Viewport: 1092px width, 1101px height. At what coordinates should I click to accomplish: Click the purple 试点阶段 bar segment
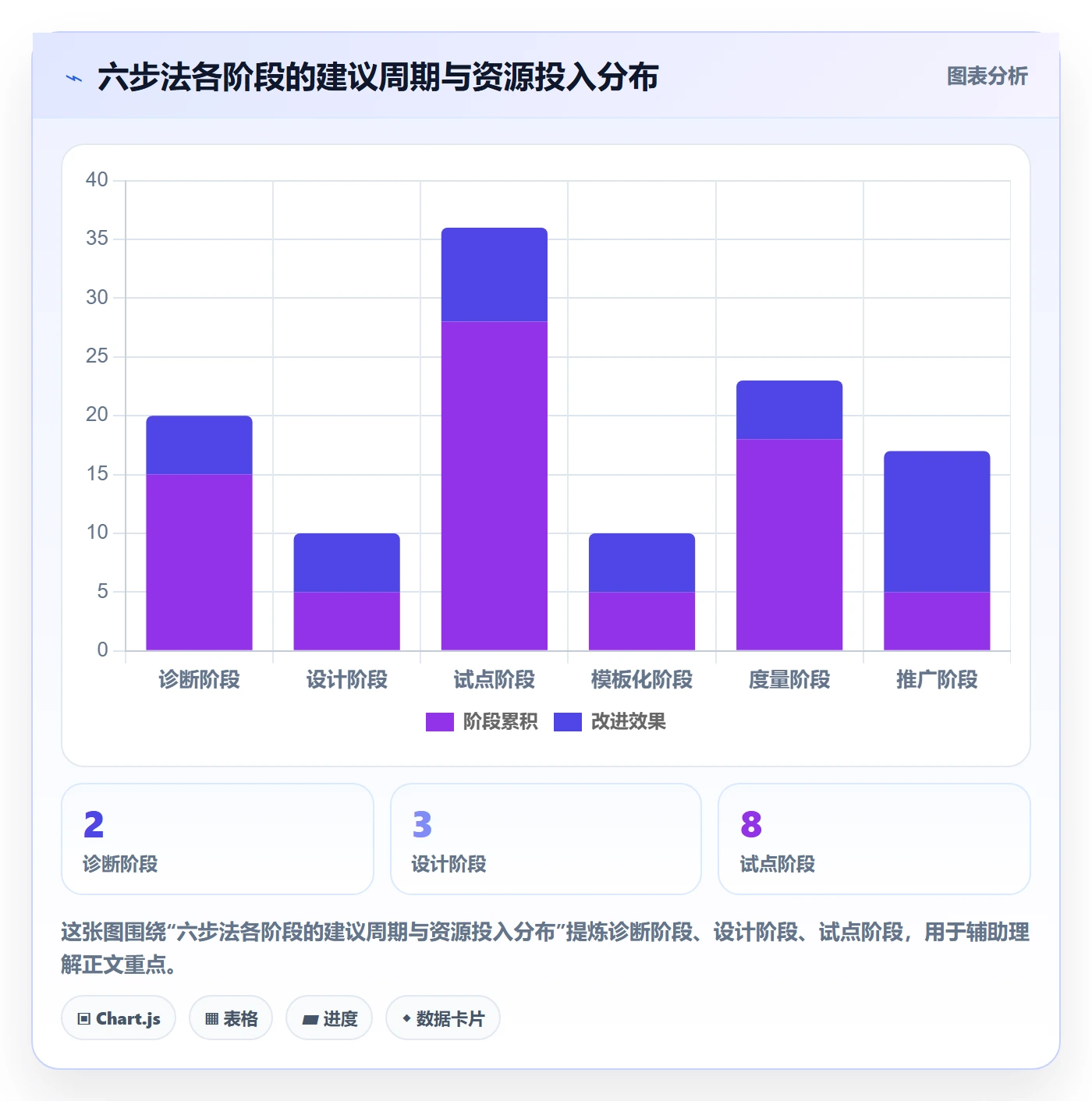click(495, 486)
